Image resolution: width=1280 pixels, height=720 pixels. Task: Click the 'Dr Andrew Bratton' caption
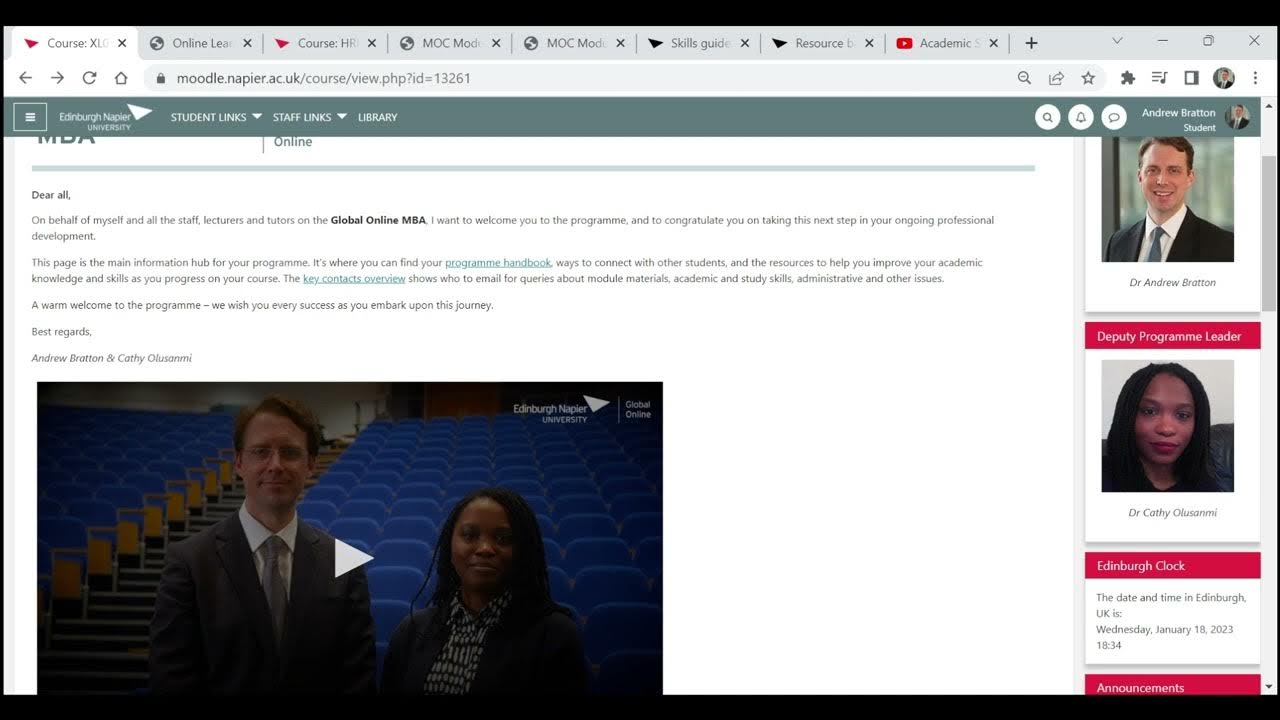(1172, 282)
